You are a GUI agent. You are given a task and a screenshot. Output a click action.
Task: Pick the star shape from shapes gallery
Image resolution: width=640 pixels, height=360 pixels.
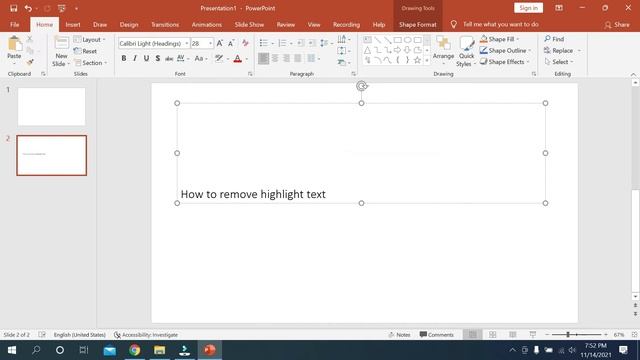coord(417,60)
